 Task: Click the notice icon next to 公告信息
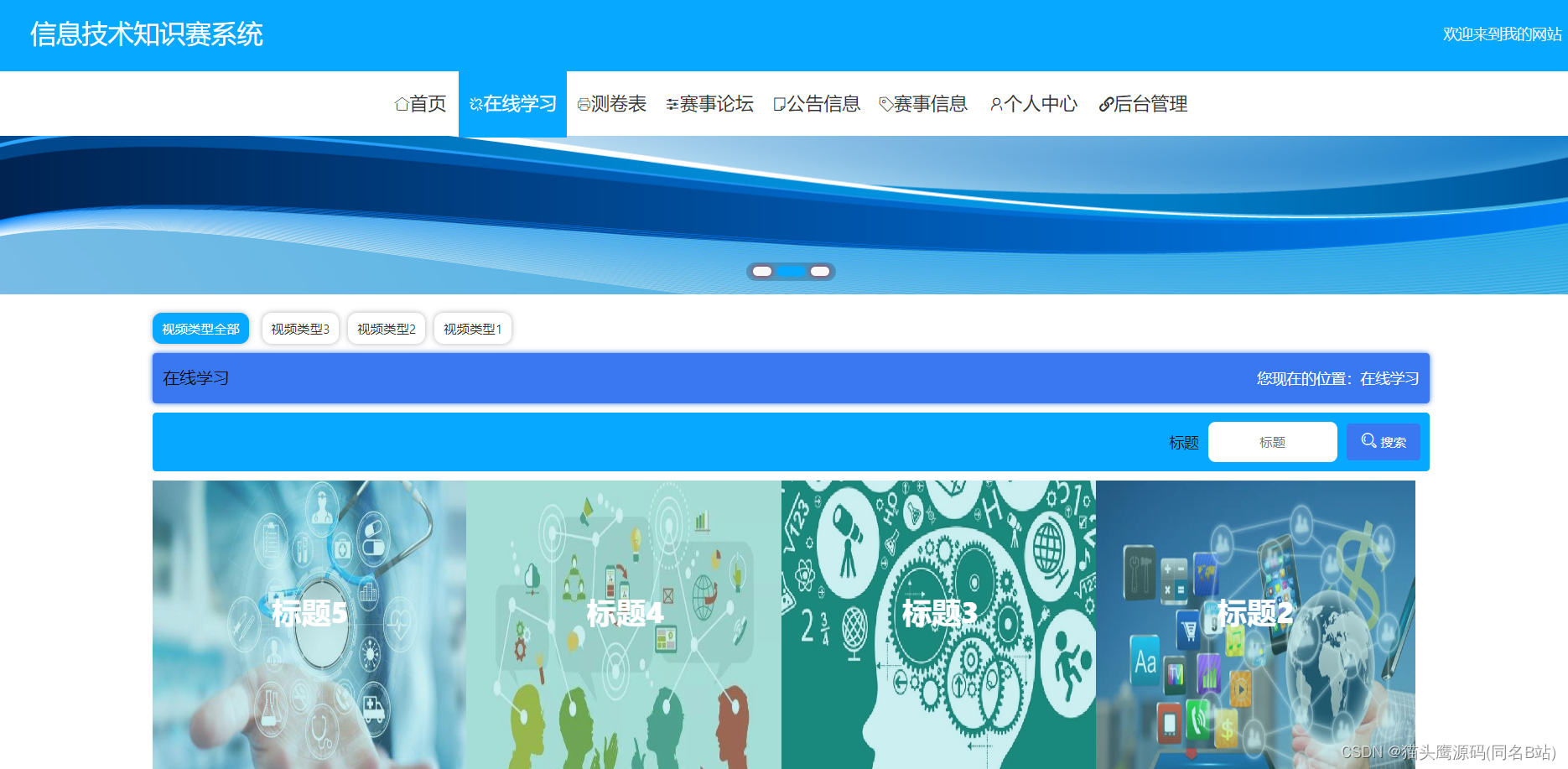tap(780, 103)
